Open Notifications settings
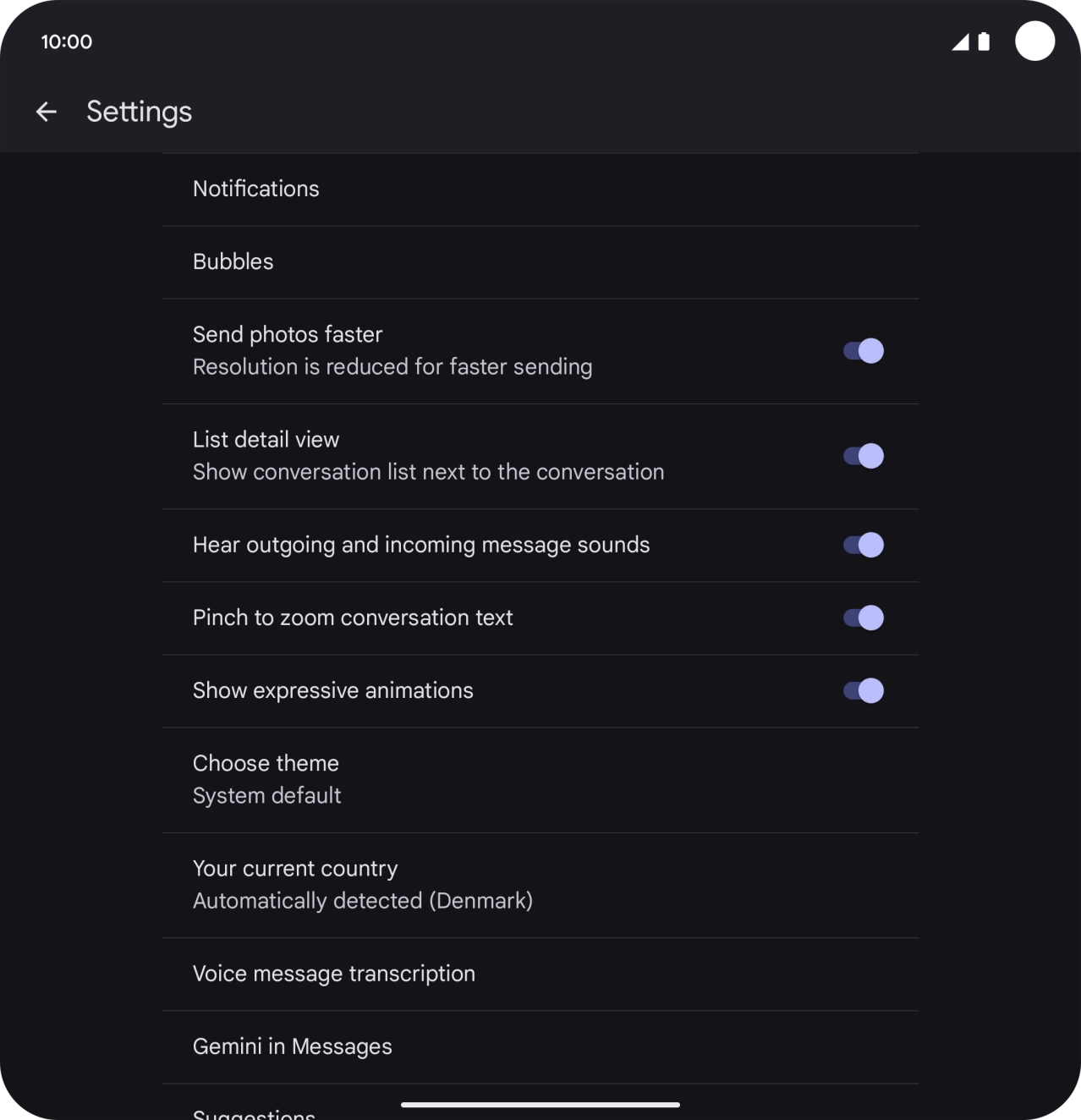Image resolution: width=1081 pixels, height=1120 pixels. [x=256, y=189]
